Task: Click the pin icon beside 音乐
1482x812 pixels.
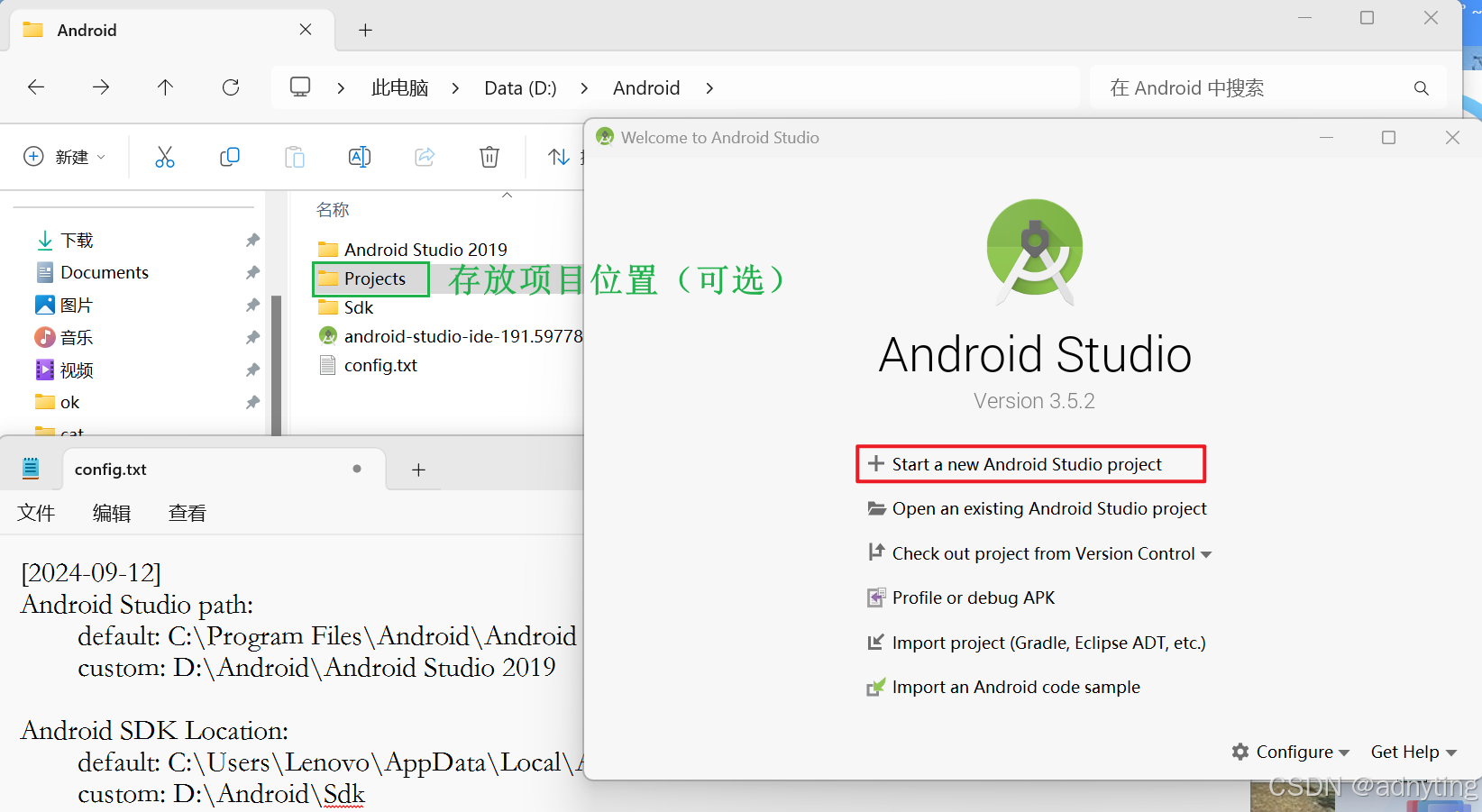Action: click(252, 337)
